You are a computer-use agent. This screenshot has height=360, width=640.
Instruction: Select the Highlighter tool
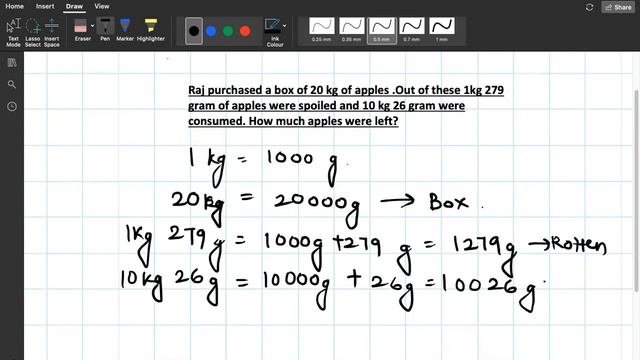(151, 30)
